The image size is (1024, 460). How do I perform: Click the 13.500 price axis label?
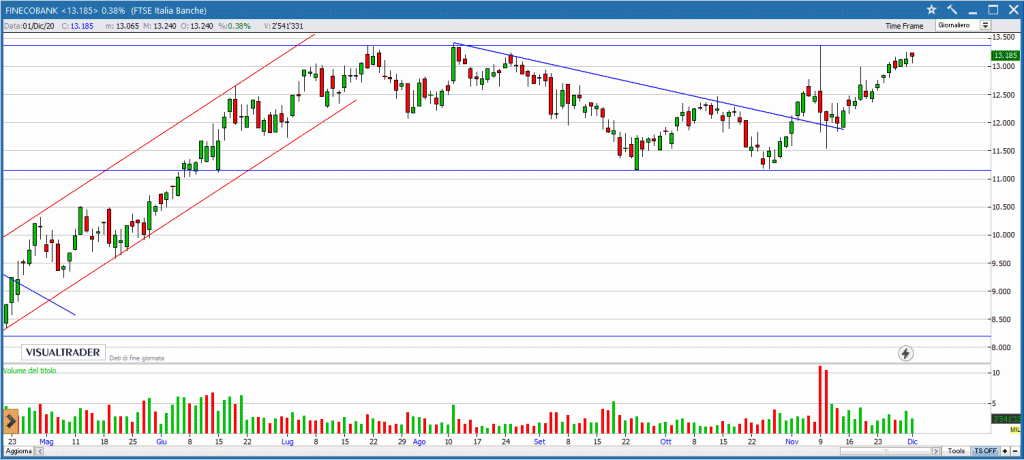(x=1004, y=38)
